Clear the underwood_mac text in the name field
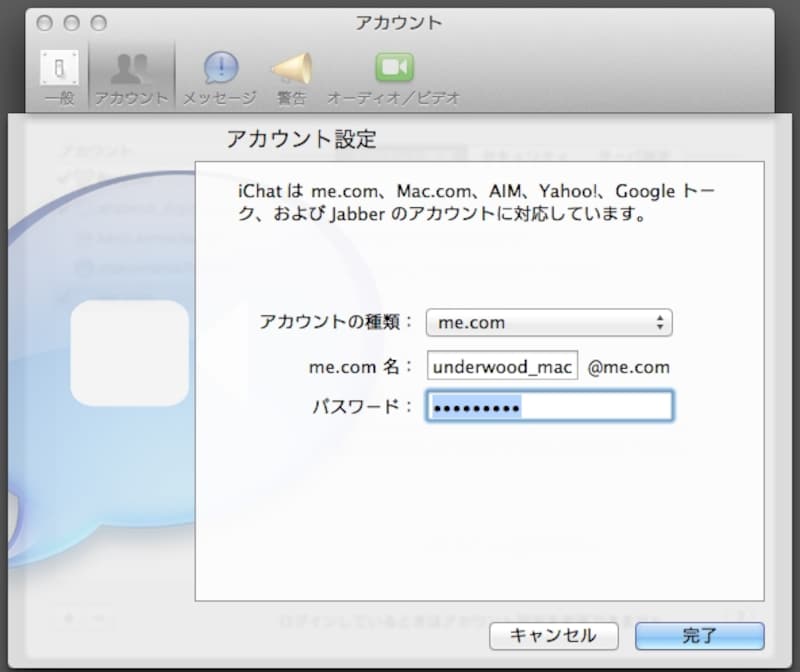Image resolution: width=800 pixels, height=672 pixels. 502,366
